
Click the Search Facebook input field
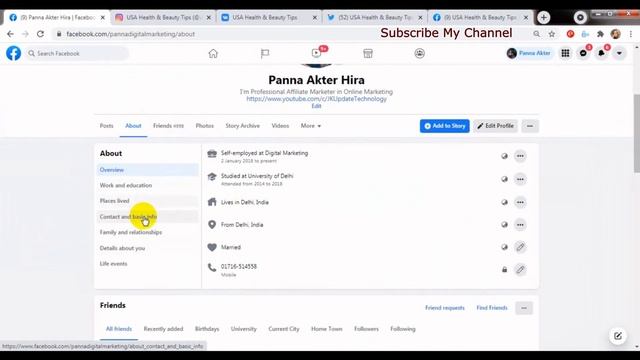[77, 53]
